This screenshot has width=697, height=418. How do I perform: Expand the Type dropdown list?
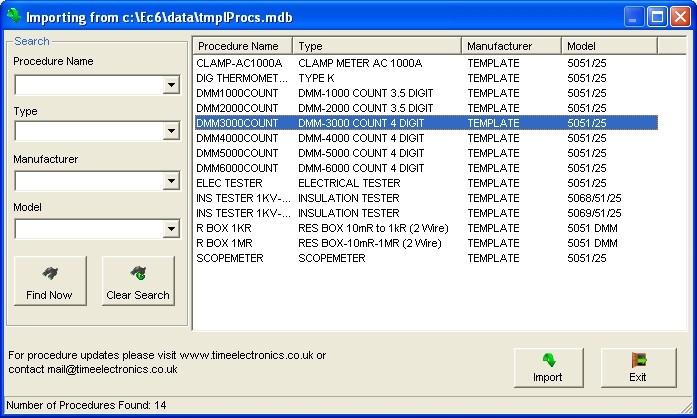click(x=171, y=133)
